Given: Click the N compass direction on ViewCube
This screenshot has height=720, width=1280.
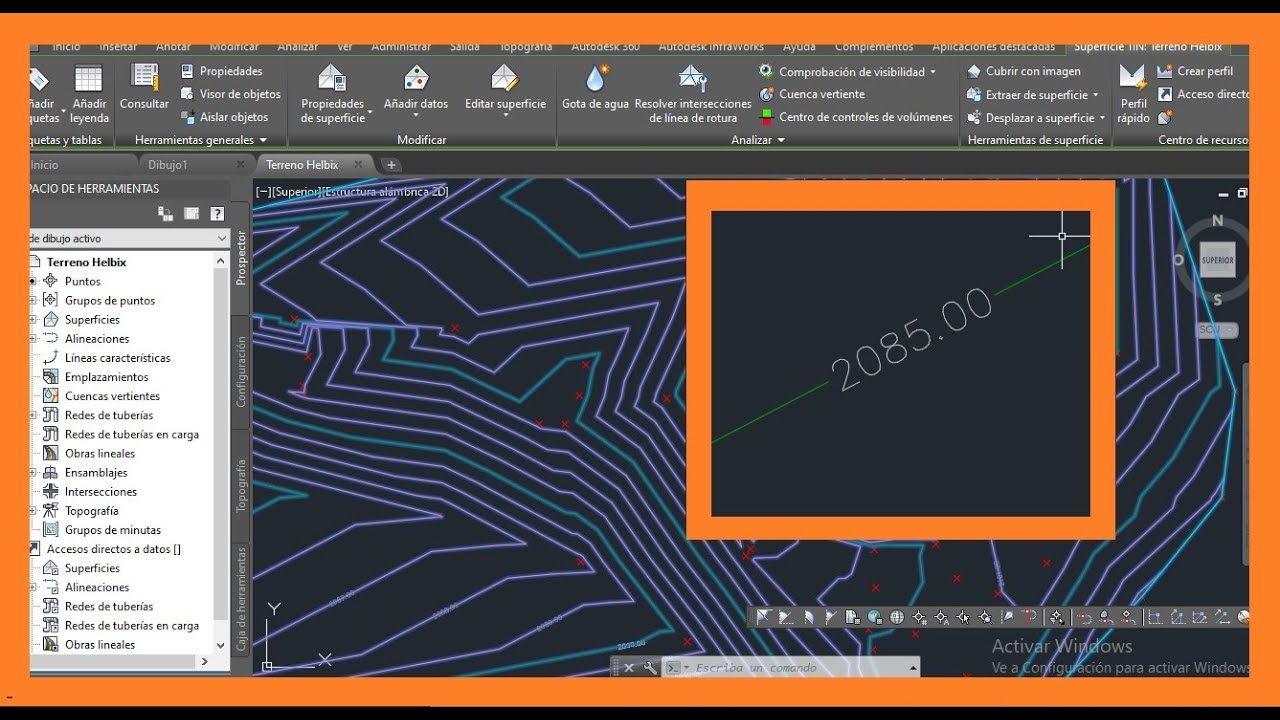Looking at the screenshot, I should click(1217, 221).
